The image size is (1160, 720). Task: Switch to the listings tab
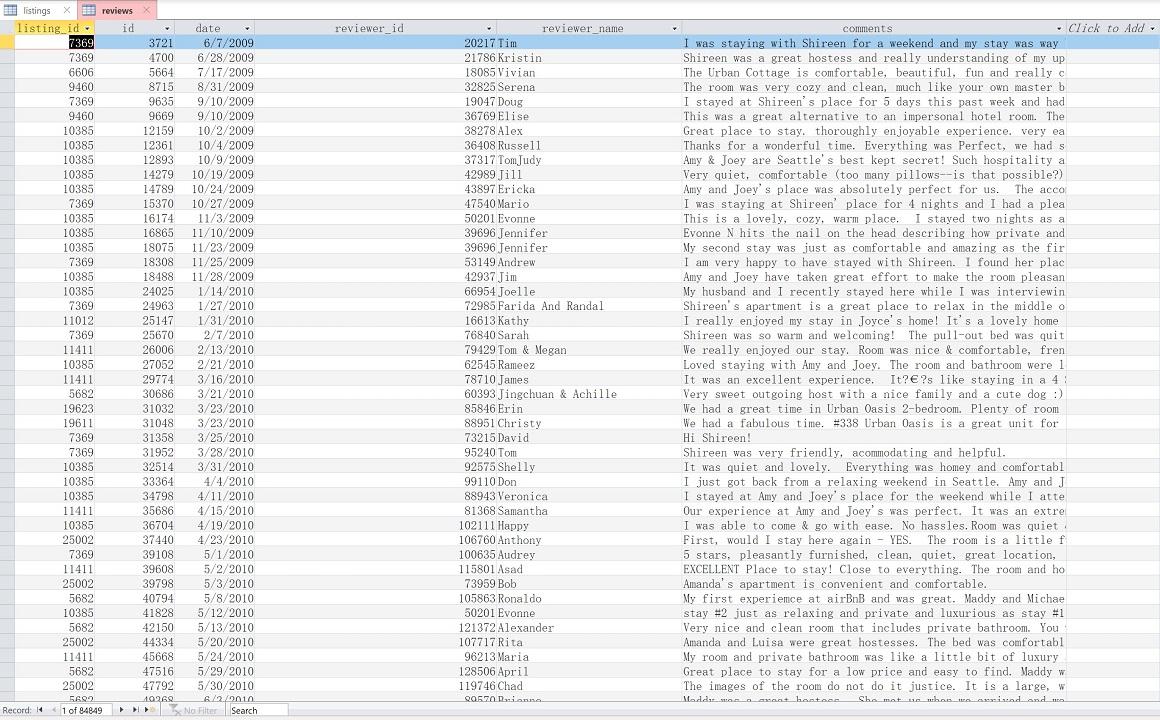click(35, 10)
